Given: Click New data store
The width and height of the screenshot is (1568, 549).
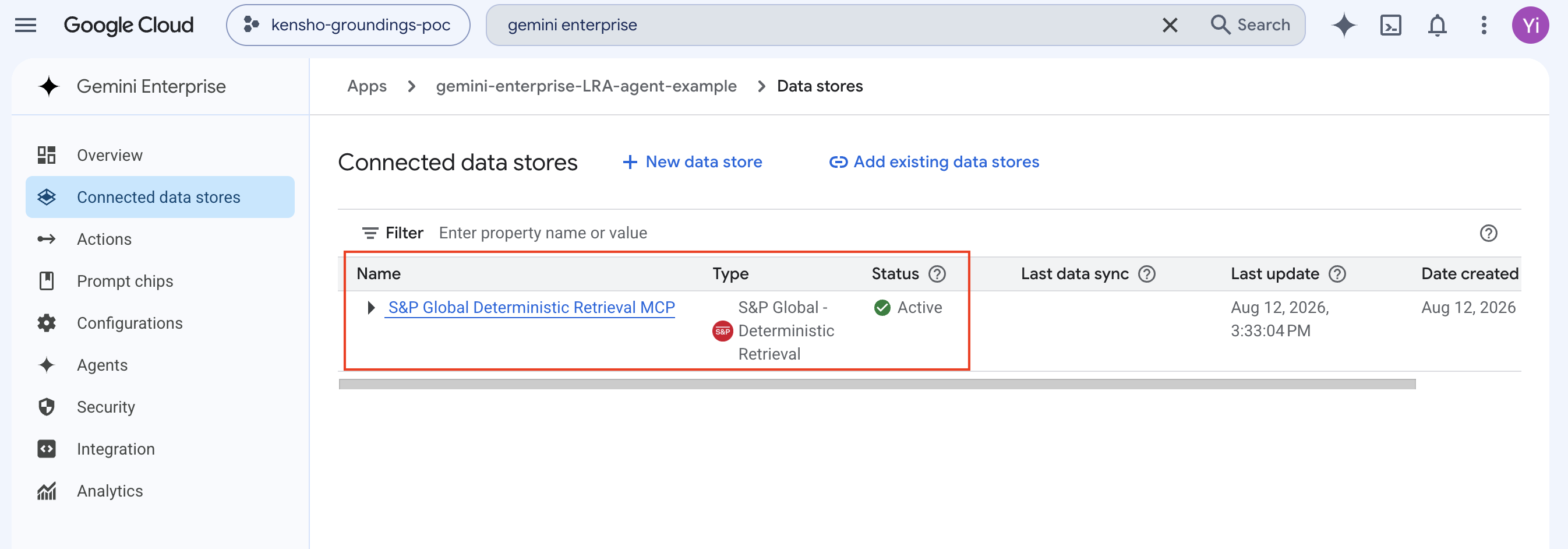Looking at the screenshot, I should [x=692, y=162].
